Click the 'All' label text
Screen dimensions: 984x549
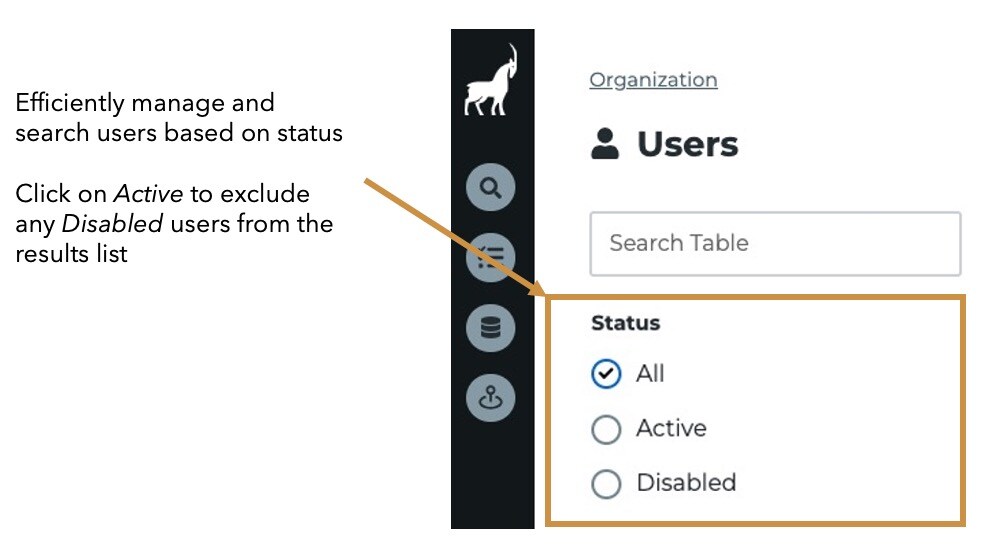click(650, 373)
